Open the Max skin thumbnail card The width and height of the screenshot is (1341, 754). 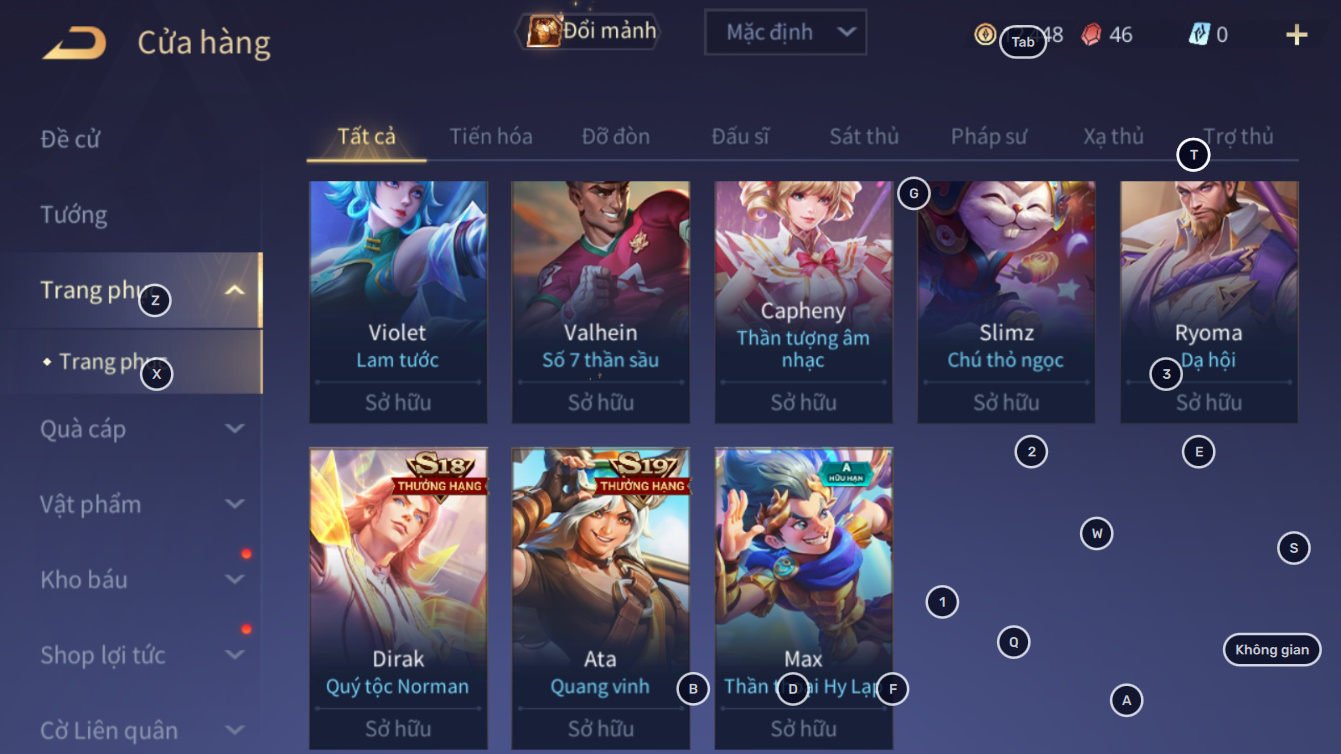tap(803, 598)
